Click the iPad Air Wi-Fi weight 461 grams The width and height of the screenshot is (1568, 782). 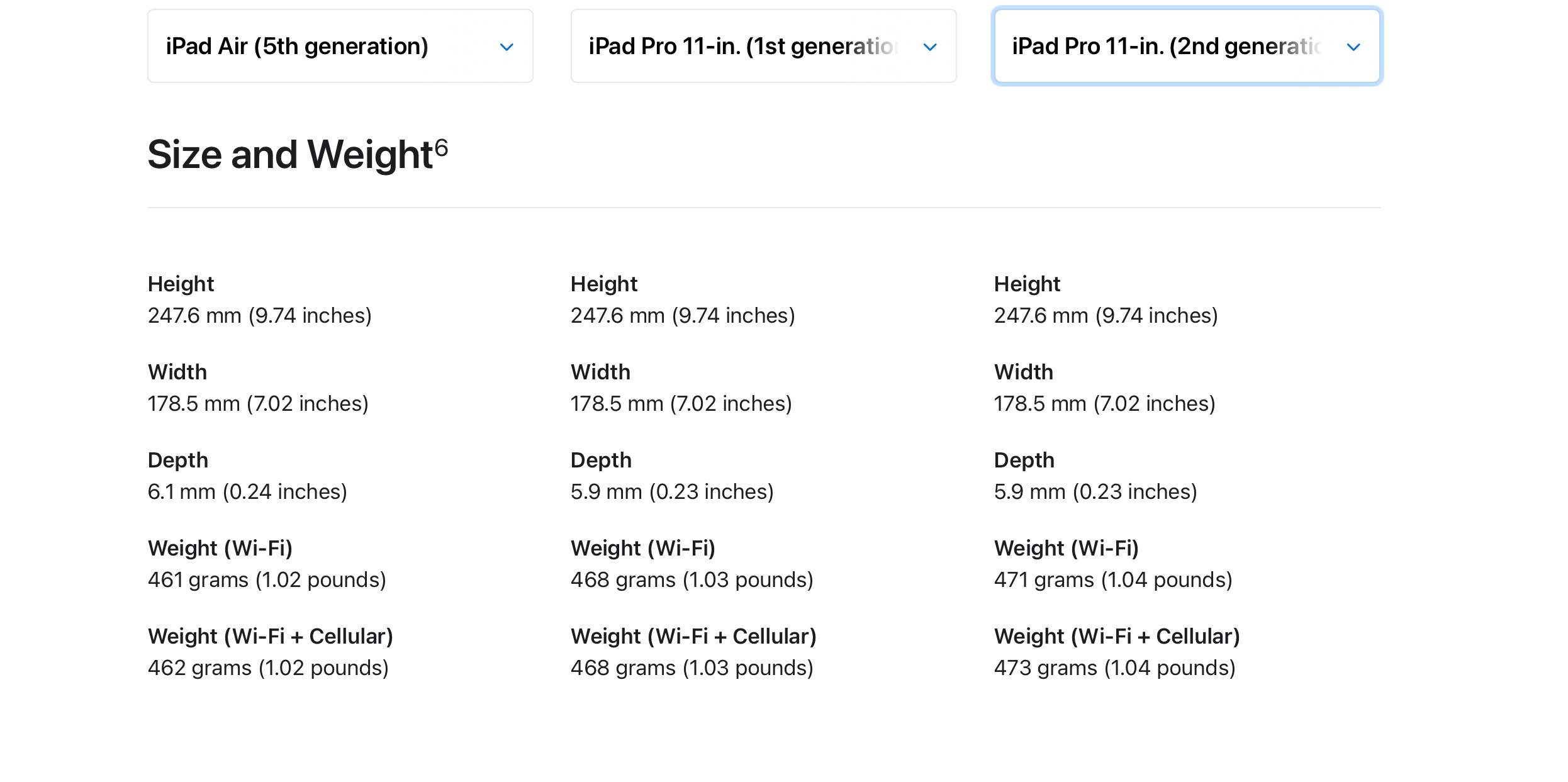point(267,580)
